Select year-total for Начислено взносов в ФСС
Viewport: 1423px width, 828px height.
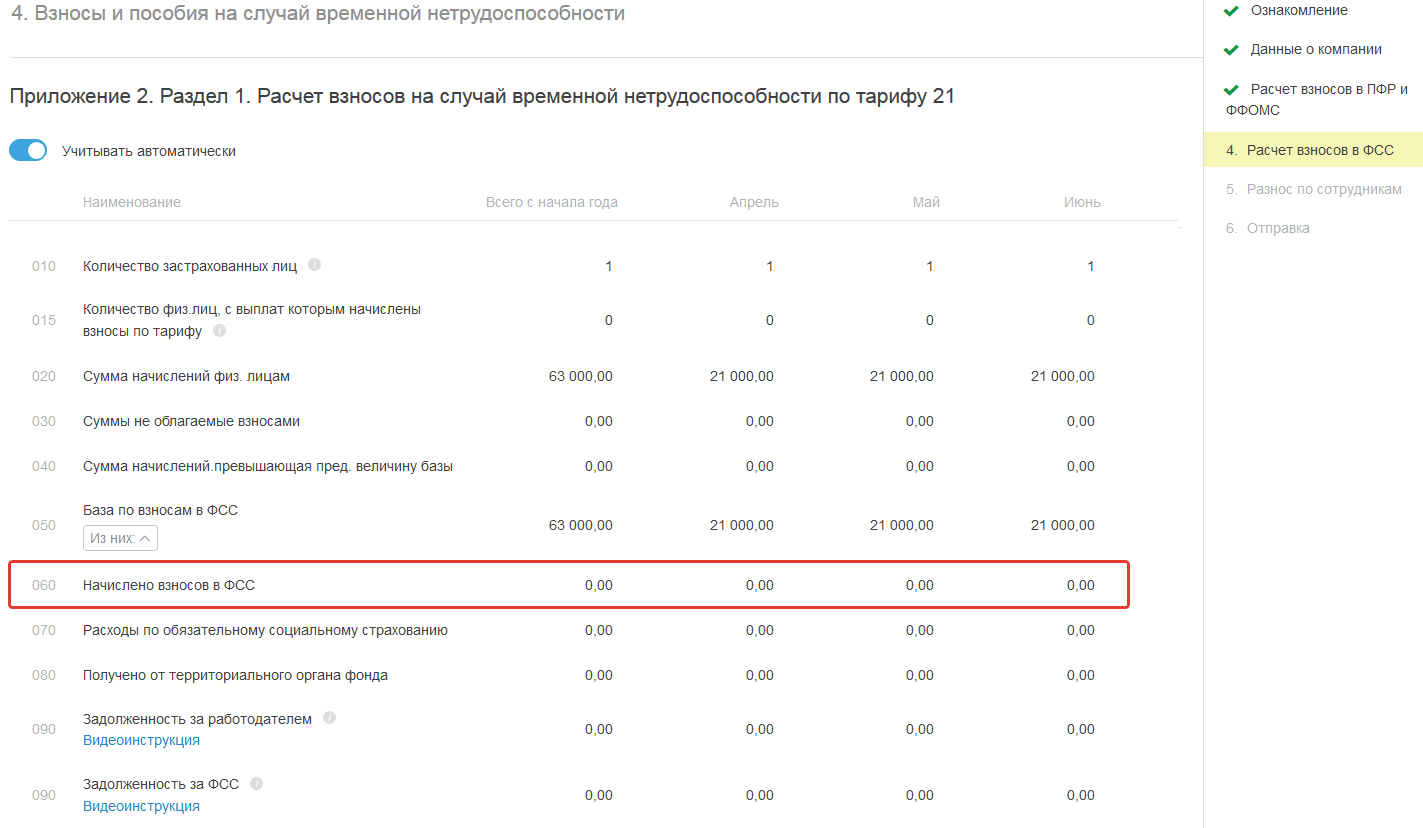599,585
